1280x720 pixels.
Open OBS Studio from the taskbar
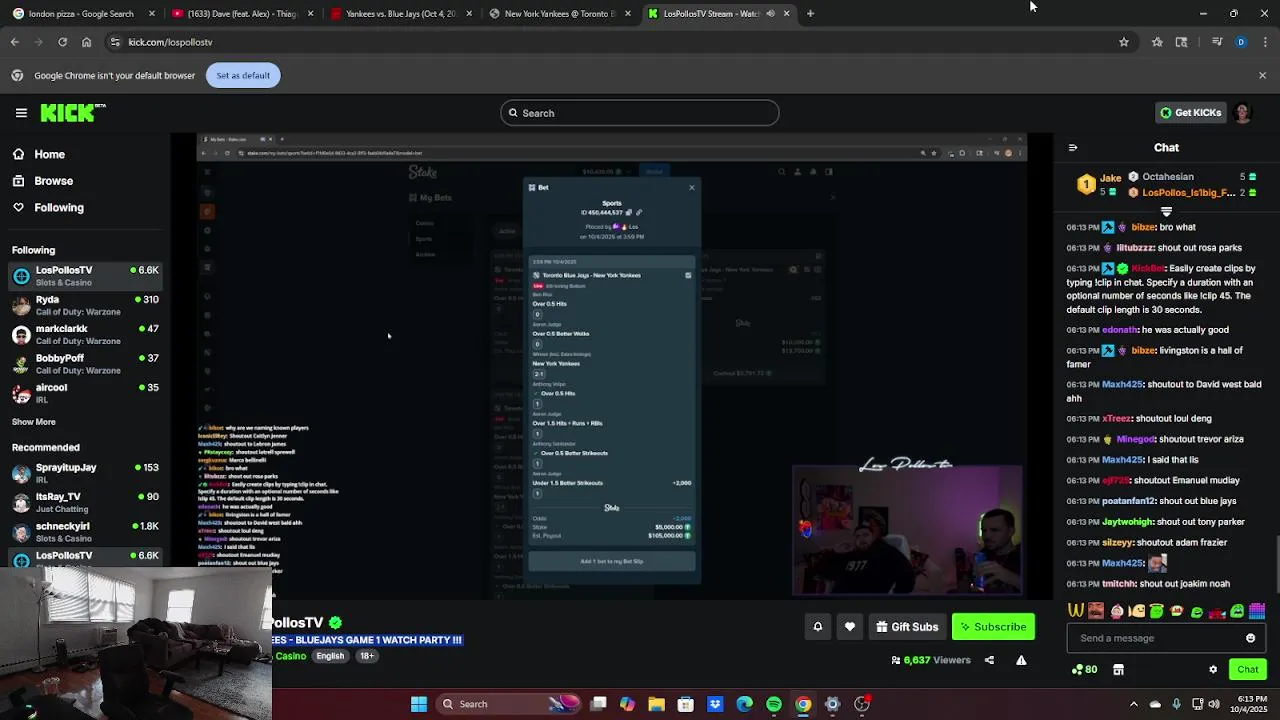862,704
